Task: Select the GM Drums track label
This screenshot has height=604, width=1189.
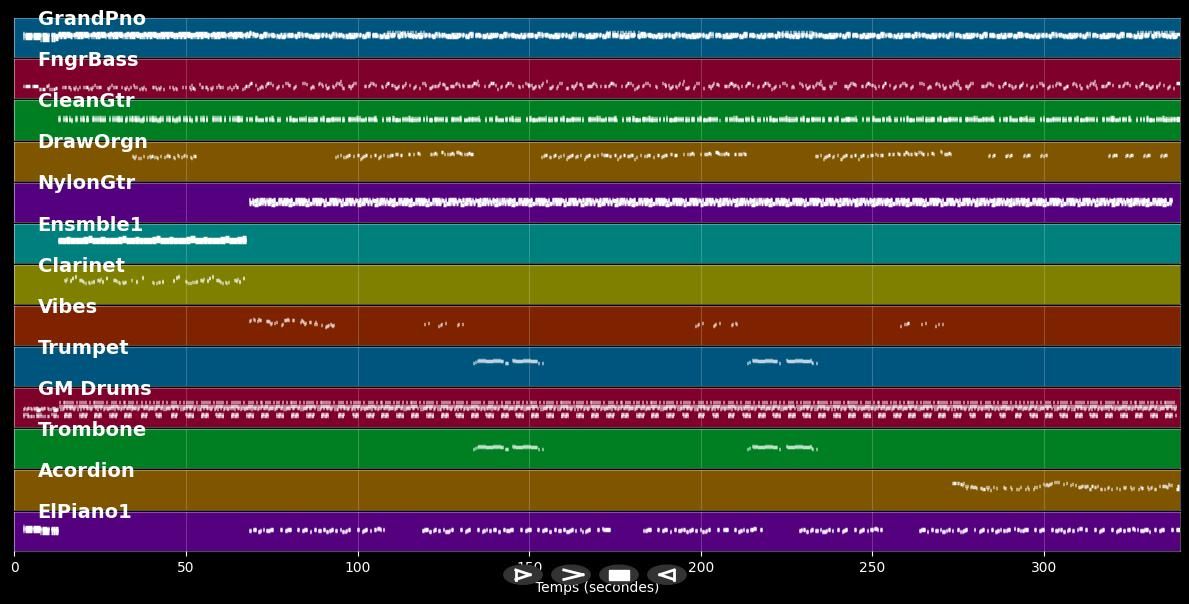Action: click(x=94, y=389)
